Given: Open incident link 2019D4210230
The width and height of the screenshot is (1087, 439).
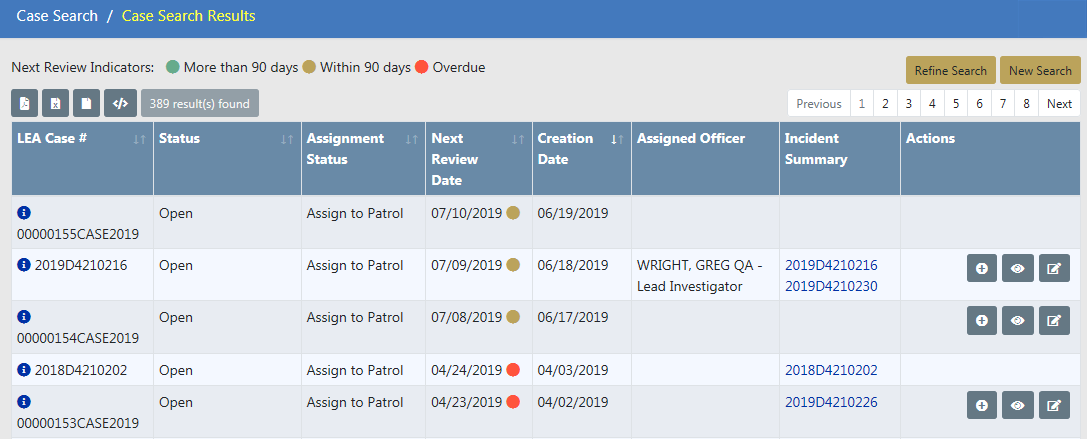Looking at the screenshot, I should tap(831, 287).
